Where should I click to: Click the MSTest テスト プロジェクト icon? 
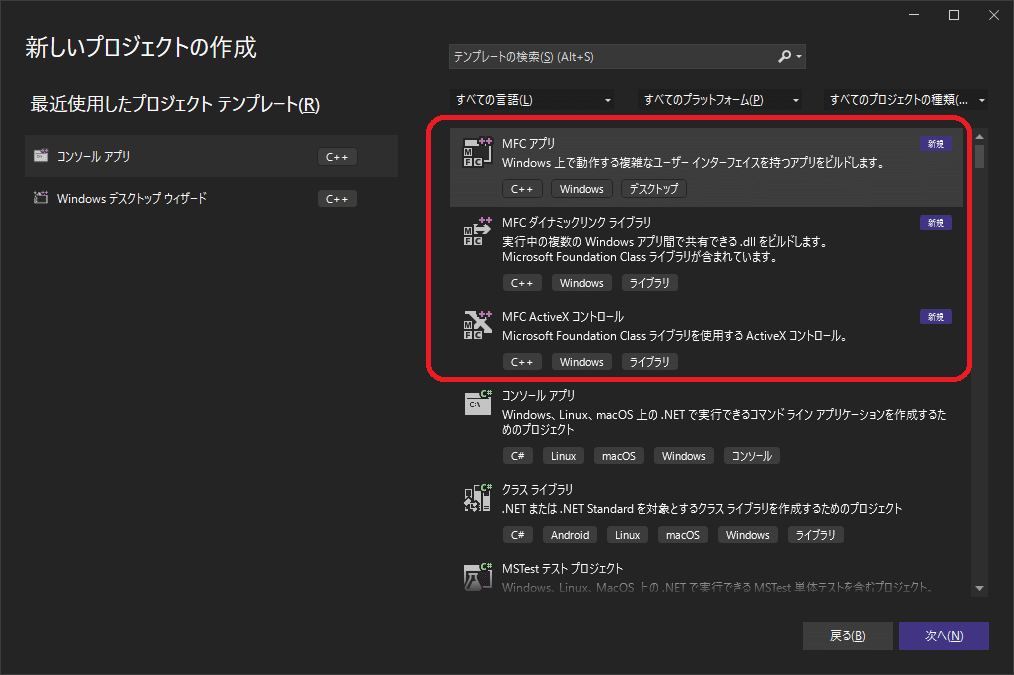(x=478, y=576)
